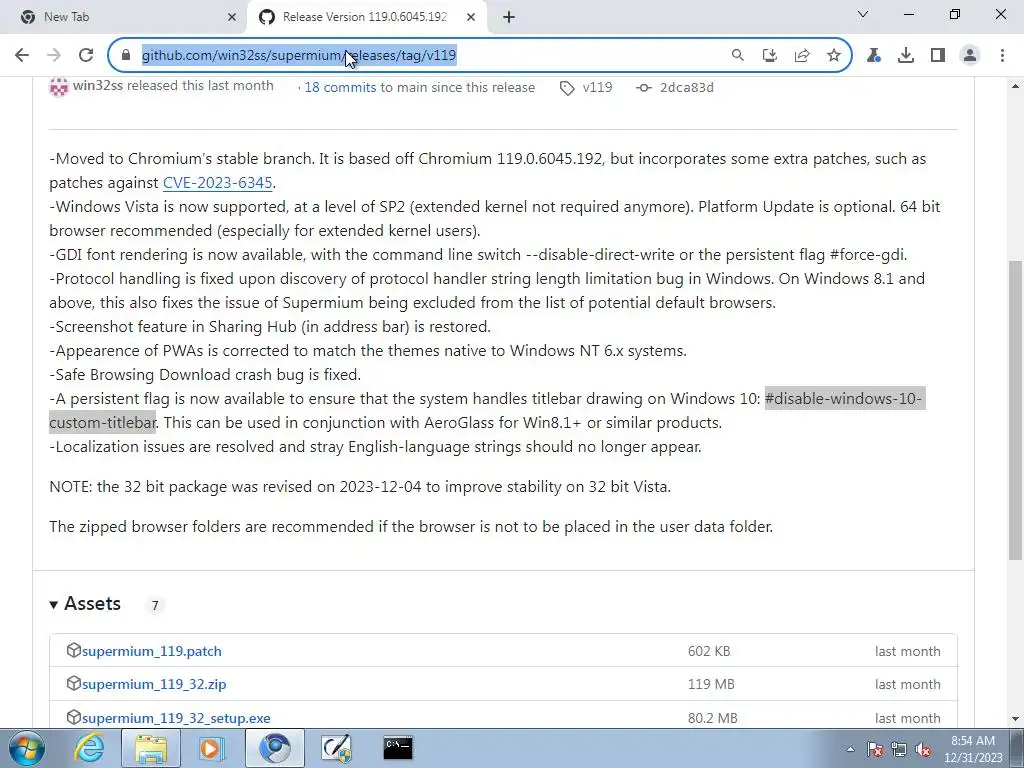Click the package icon beside supermium_119_32_setup.exe
The width and height of the screenshot is (1024, 768).
point(73,717)
